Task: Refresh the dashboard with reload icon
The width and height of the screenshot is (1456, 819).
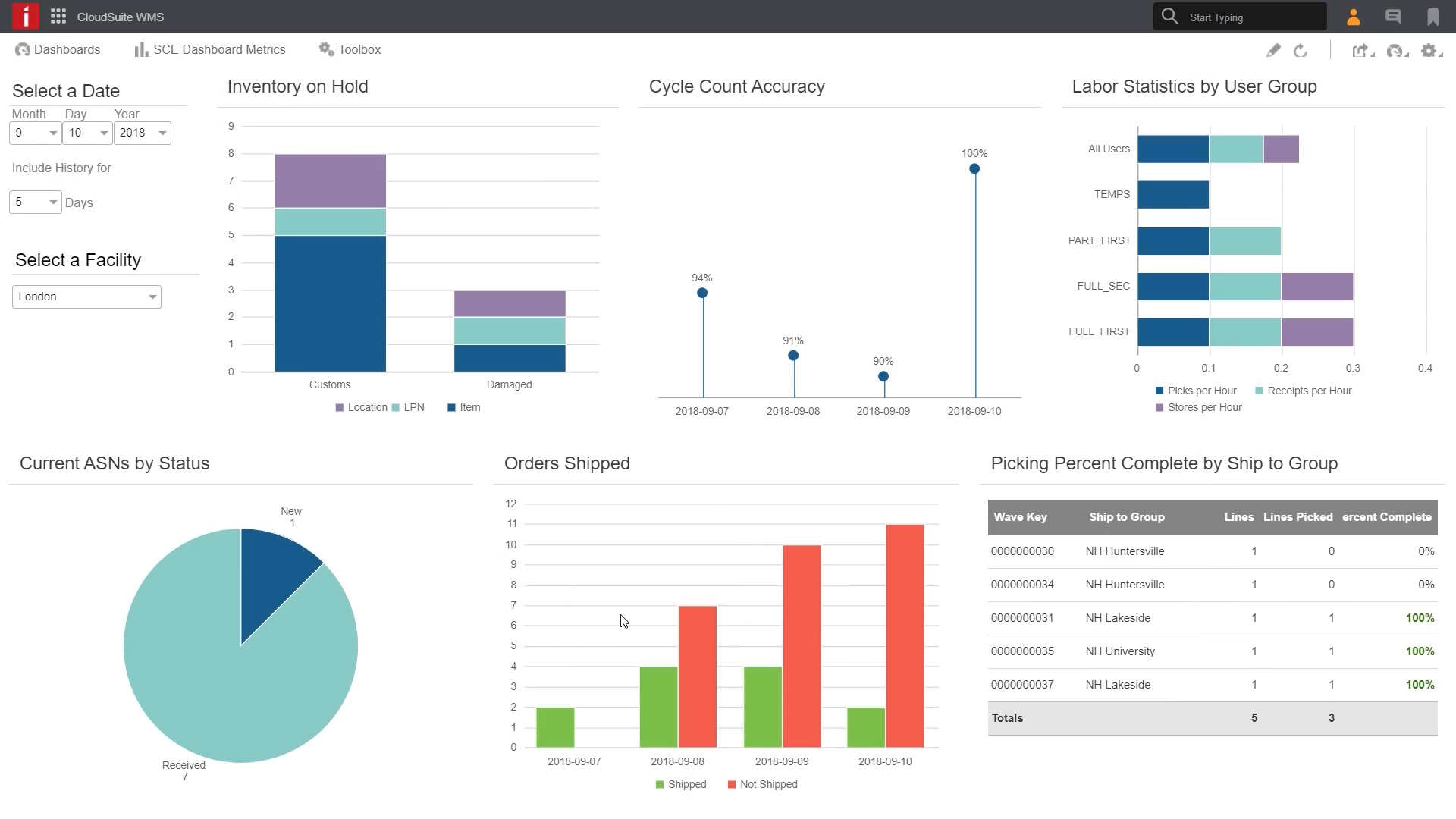Action: pos(1301,50)
